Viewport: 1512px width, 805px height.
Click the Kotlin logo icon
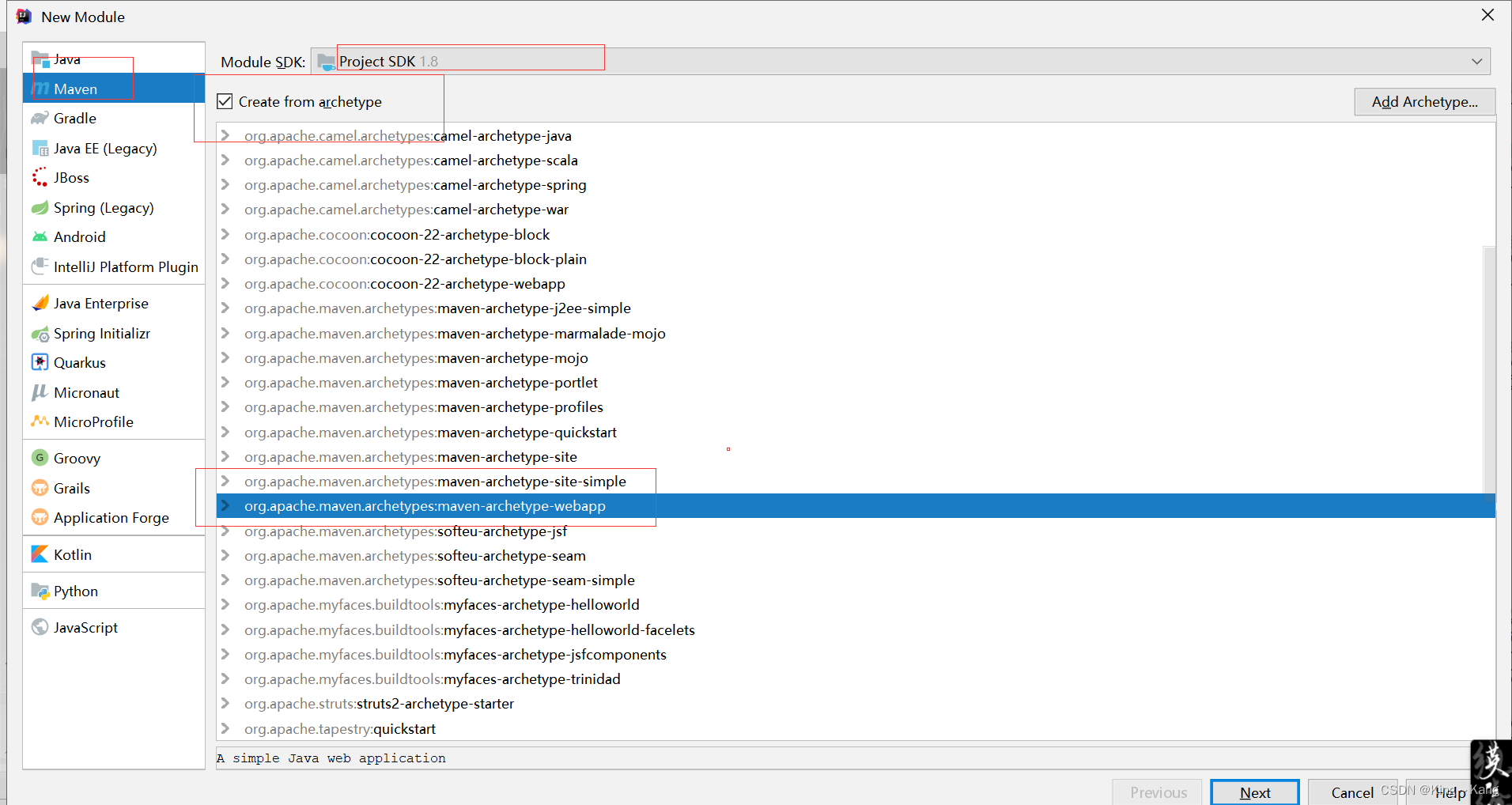40,554
